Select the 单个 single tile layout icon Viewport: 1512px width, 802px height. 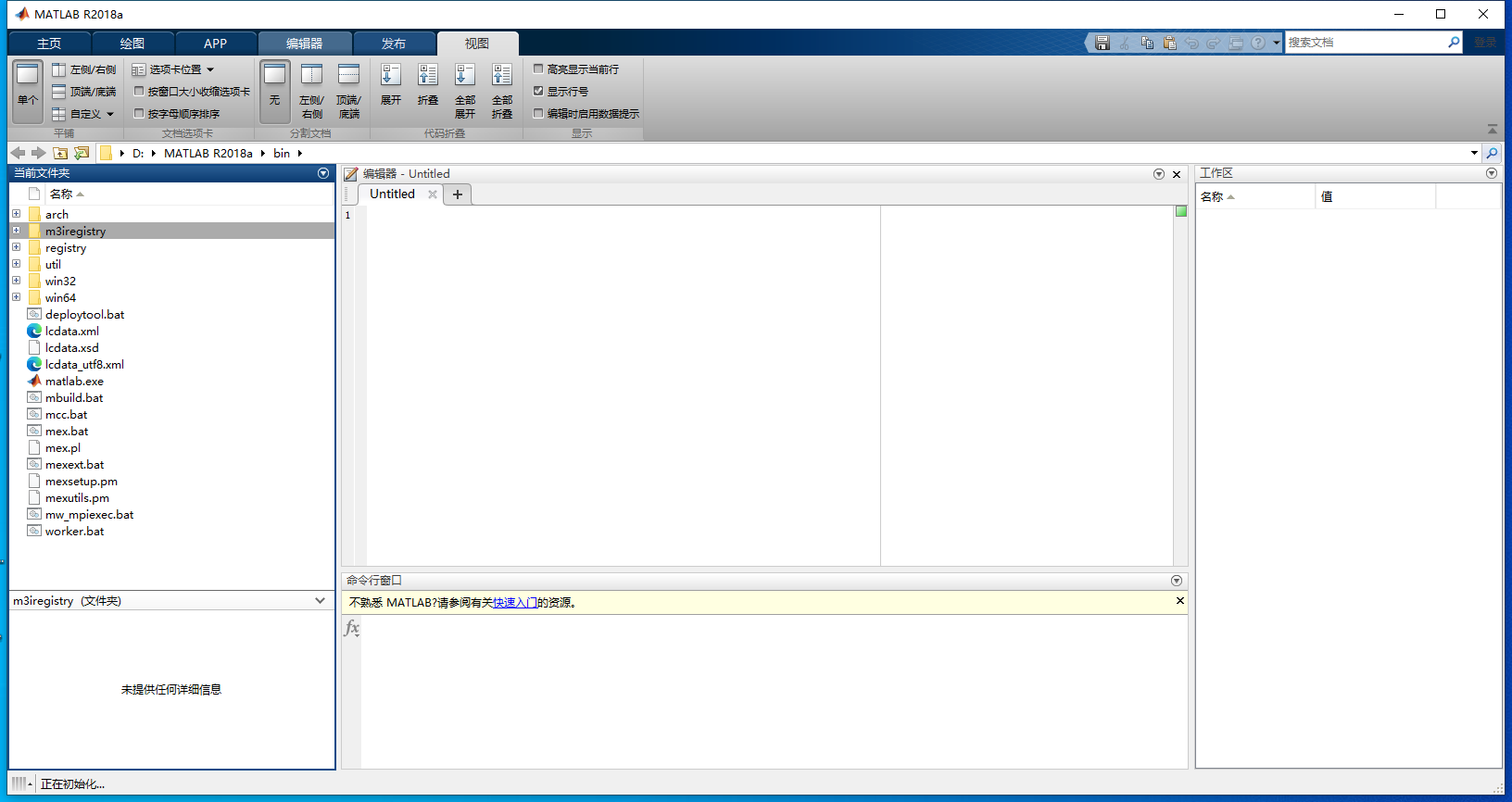point(28,91)
